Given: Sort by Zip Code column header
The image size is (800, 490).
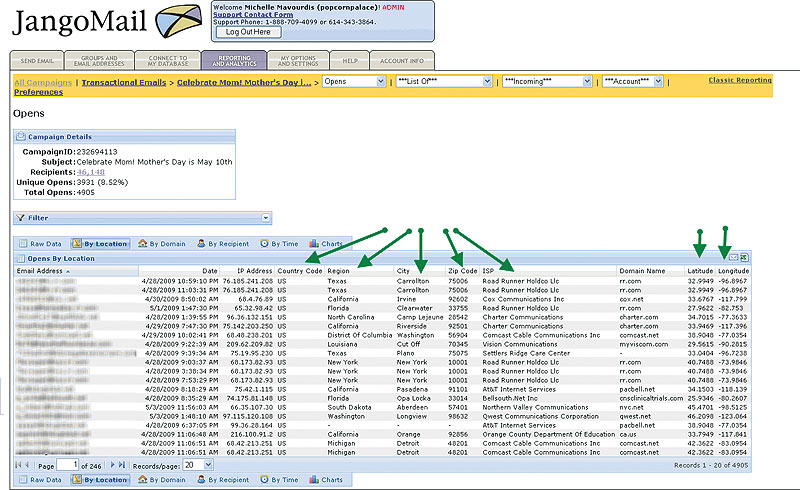Looking at the screenshot, I should coord(463,271).
